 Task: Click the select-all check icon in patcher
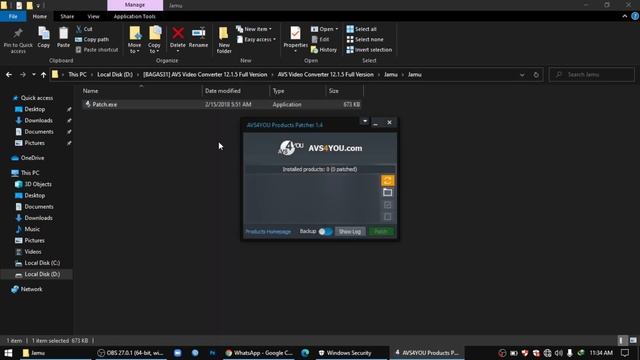tap(387, 204)
